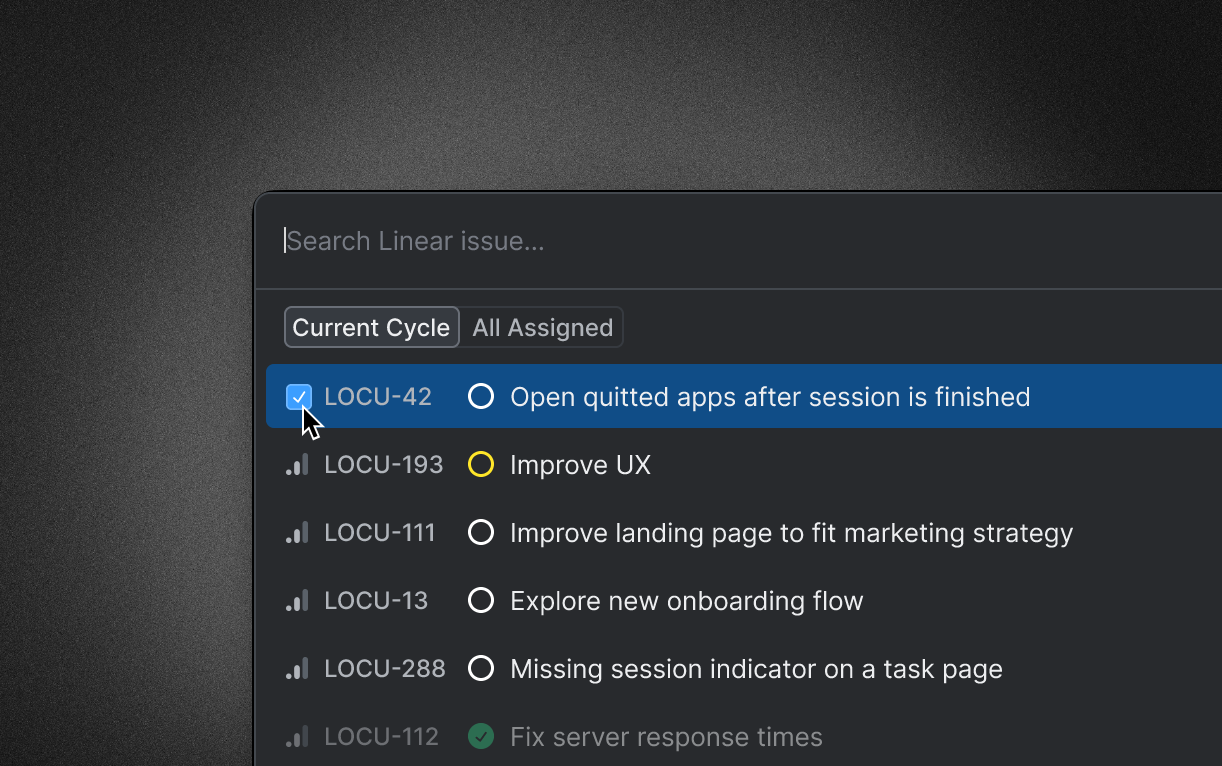Image resolution: width=1222 pixels, height=766 pixels.
Task: Open "Missing session indicator on a task page"
Action: [756, 669]
